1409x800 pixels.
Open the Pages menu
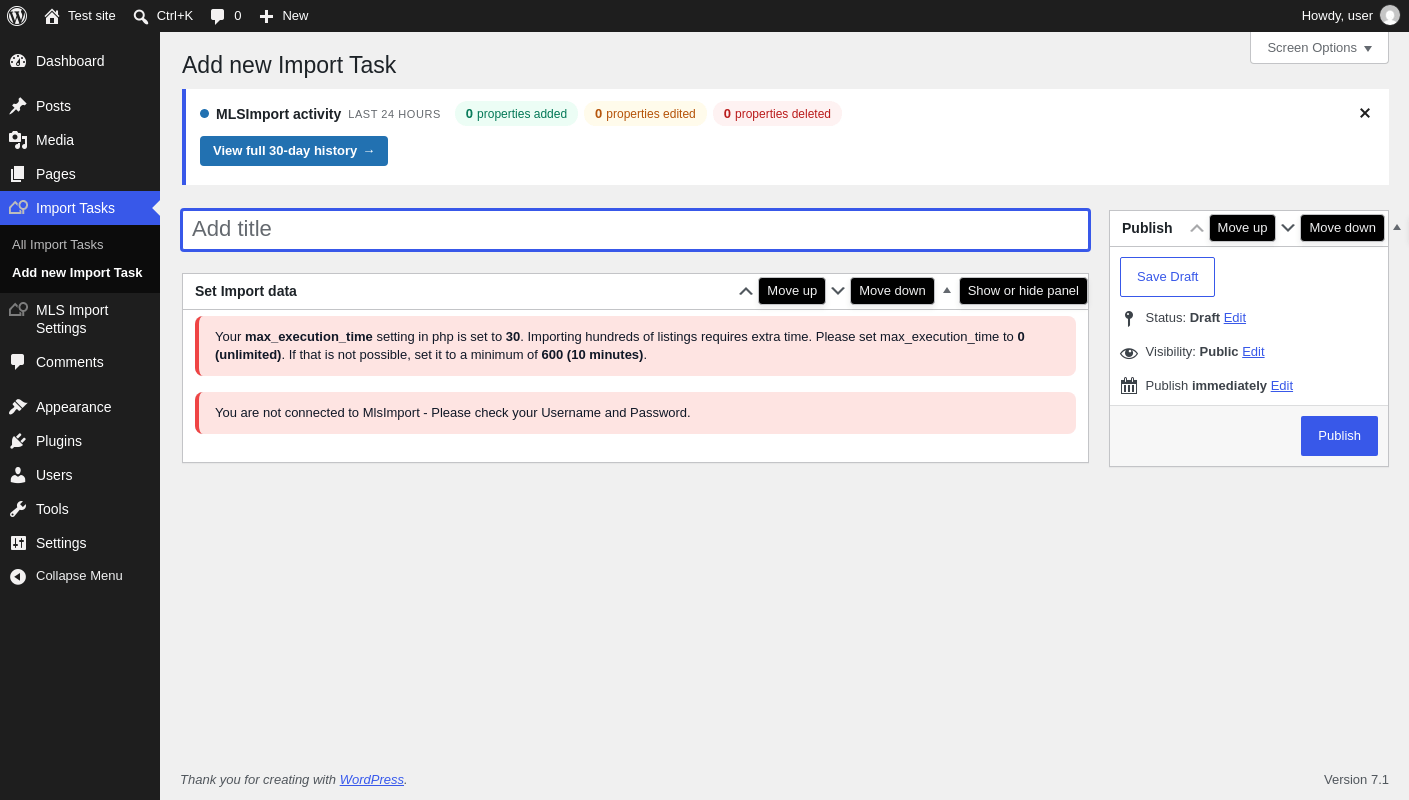pyautogui.click(x=80, y=174)
